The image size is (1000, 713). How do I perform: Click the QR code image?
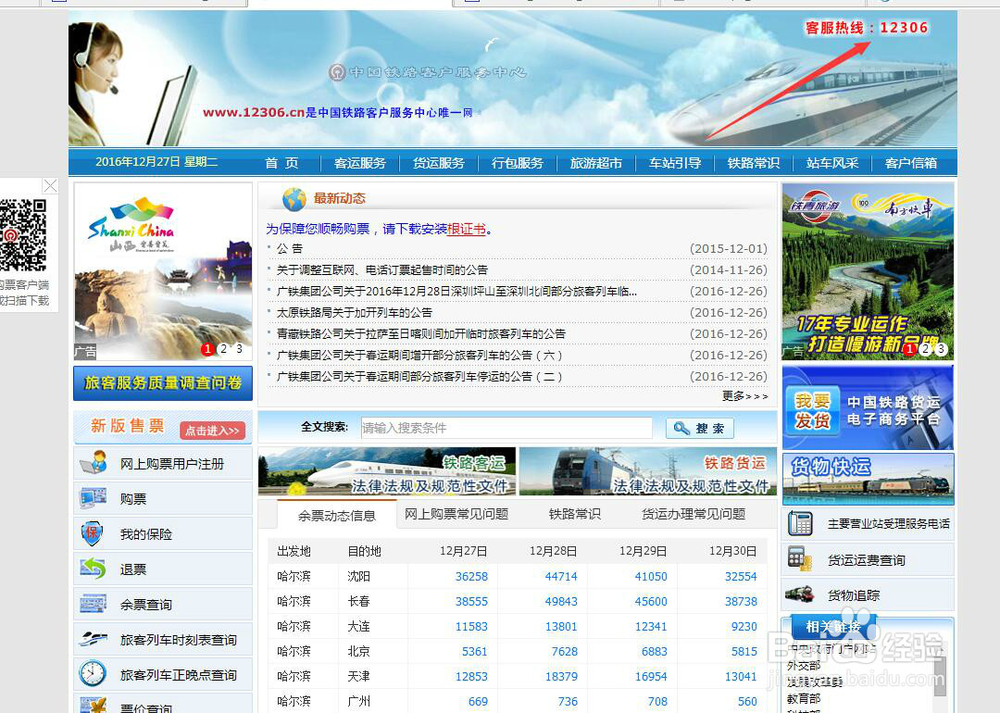tap(23, 235)
